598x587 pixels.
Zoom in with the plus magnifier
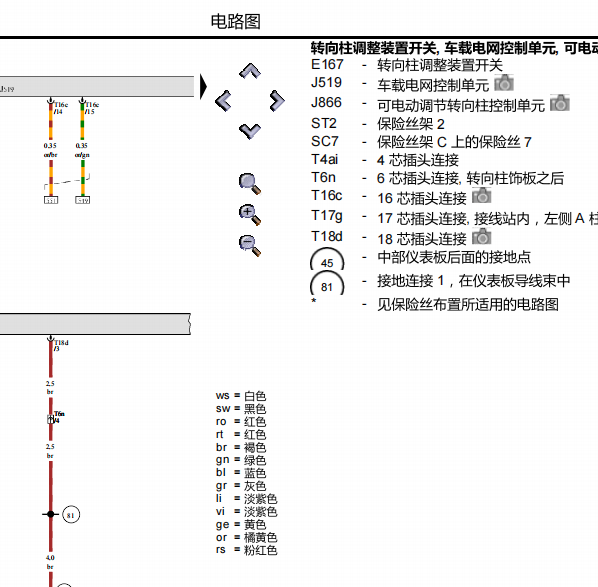coord(250,214)
